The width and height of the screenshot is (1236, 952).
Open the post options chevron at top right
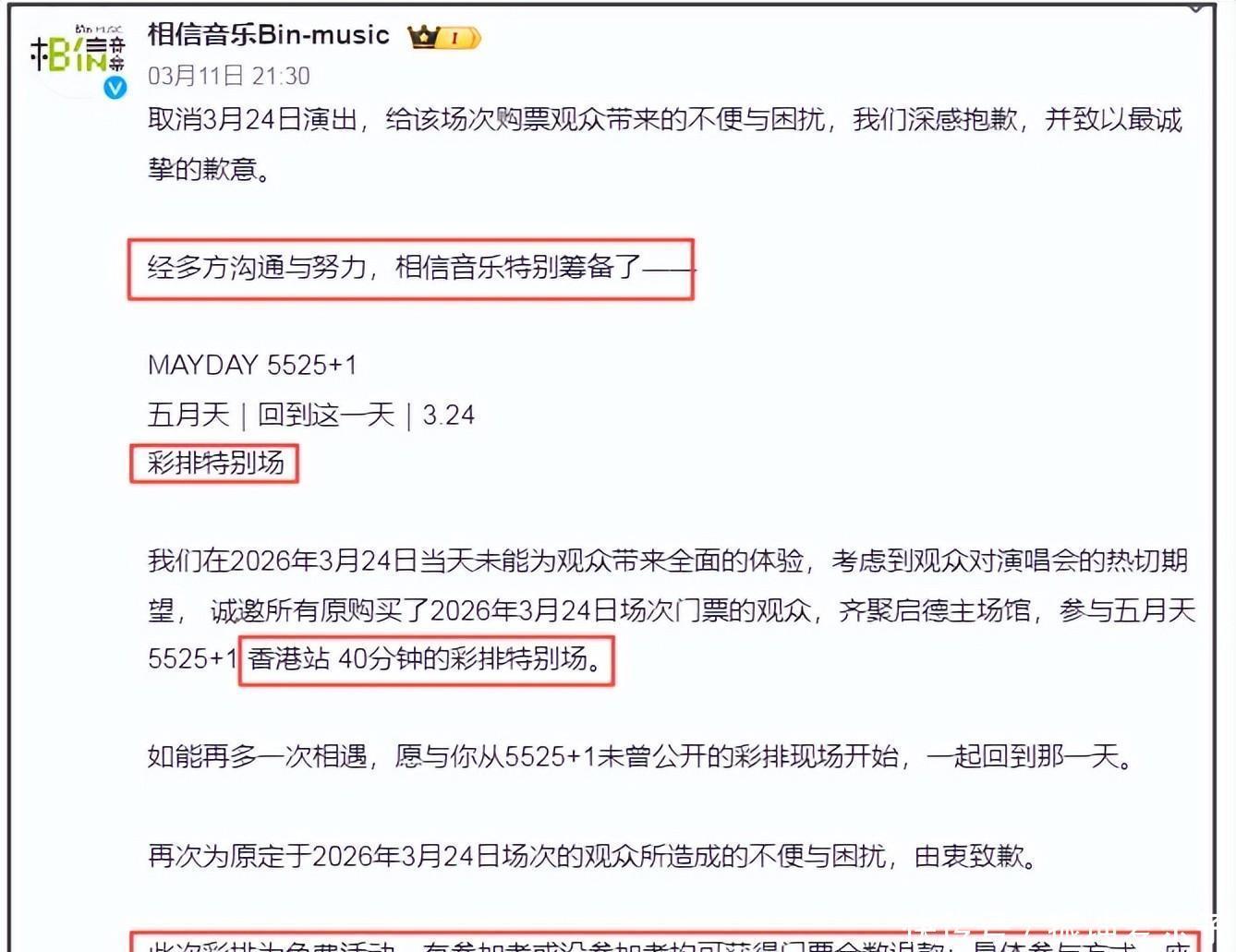(x=1196, y=7)
